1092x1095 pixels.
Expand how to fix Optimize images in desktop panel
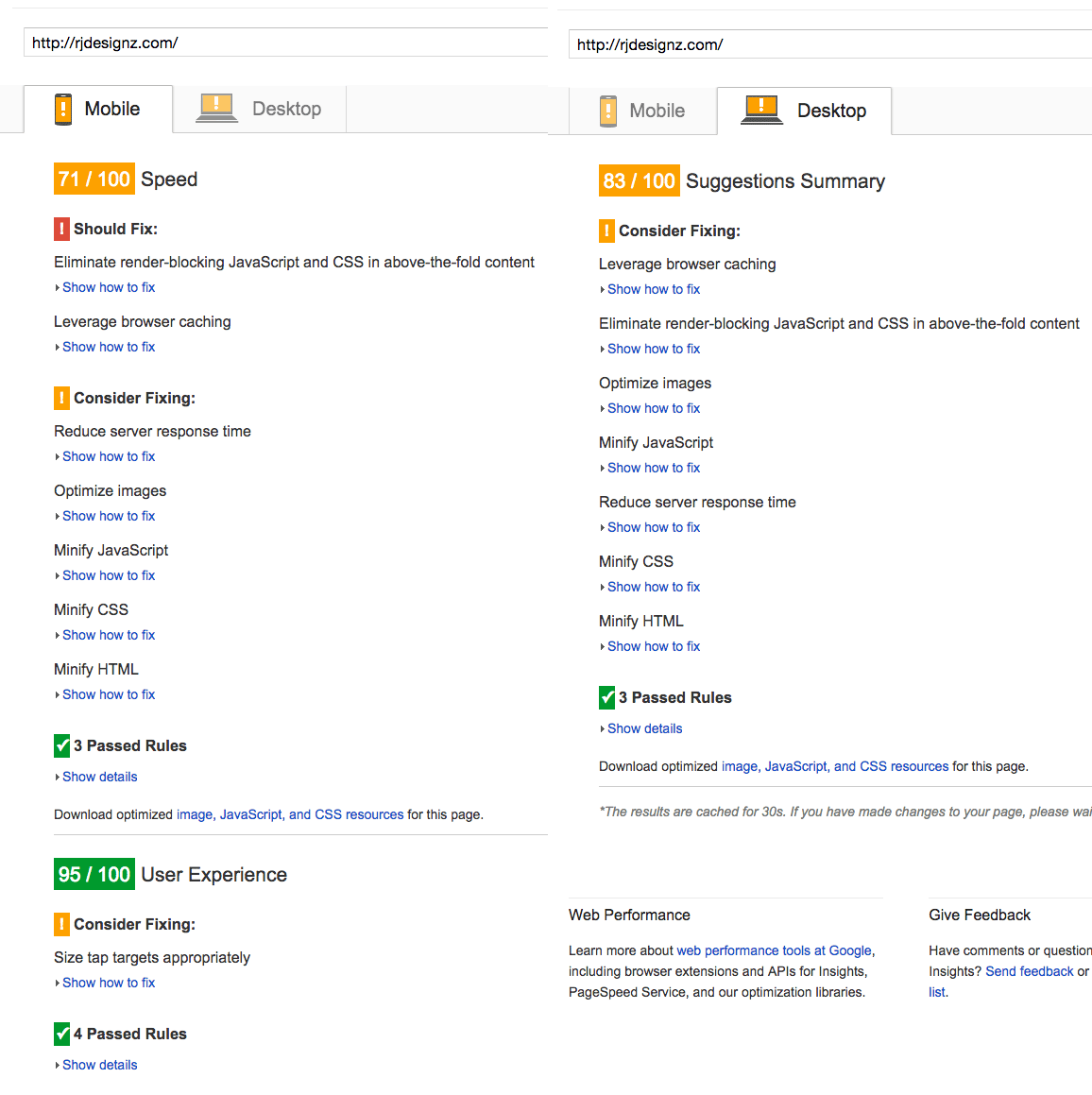[x=653, y=408]
